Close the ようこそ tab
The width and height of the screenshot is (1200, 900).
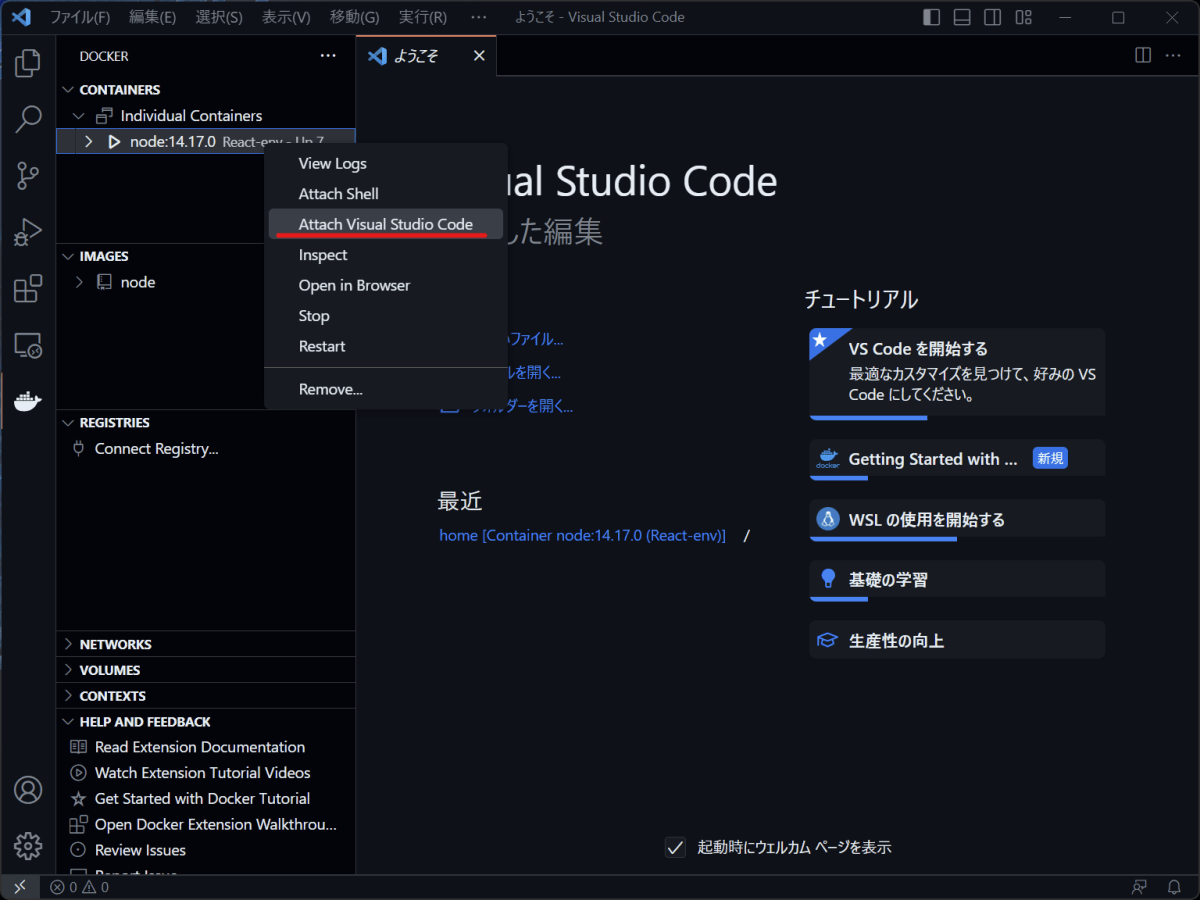[x=479, y=56]
